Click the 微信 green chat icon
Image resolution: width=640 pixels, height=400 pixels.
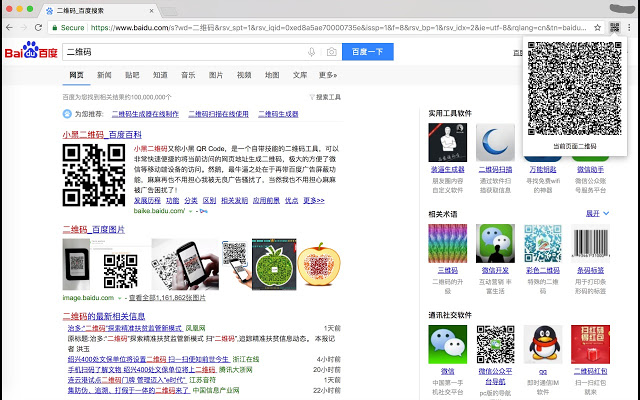(x=447, y=344)
